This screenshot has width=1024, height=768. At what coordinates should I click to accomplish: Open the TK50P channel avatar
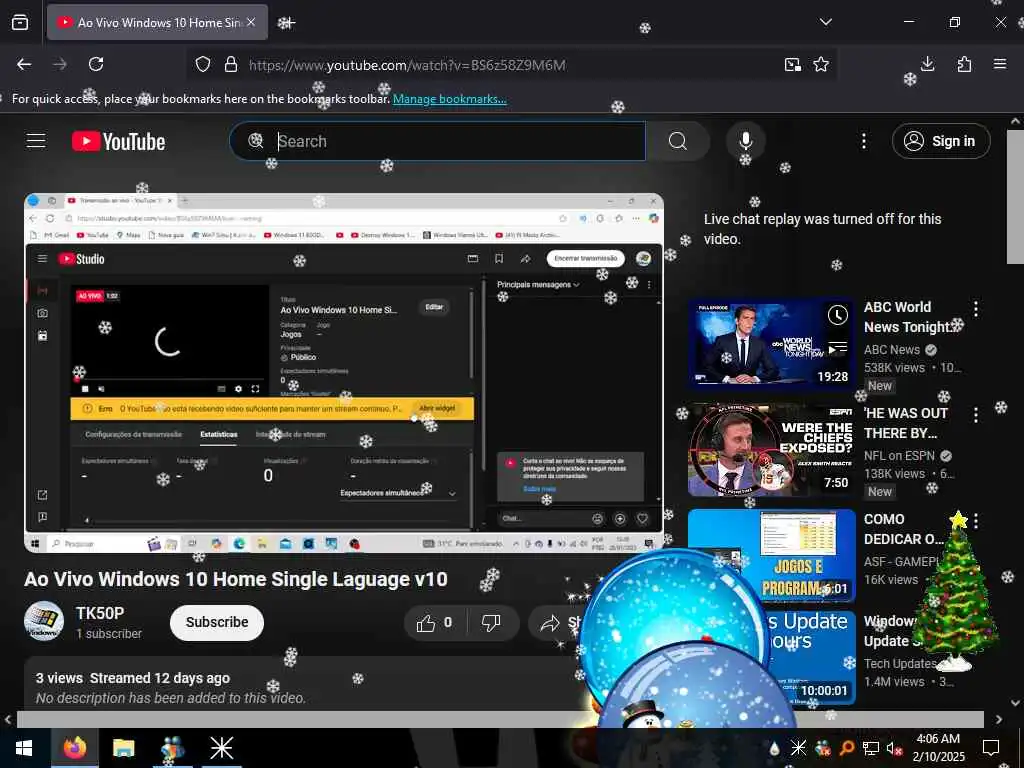pyautogui.click(x=44, y=621)
